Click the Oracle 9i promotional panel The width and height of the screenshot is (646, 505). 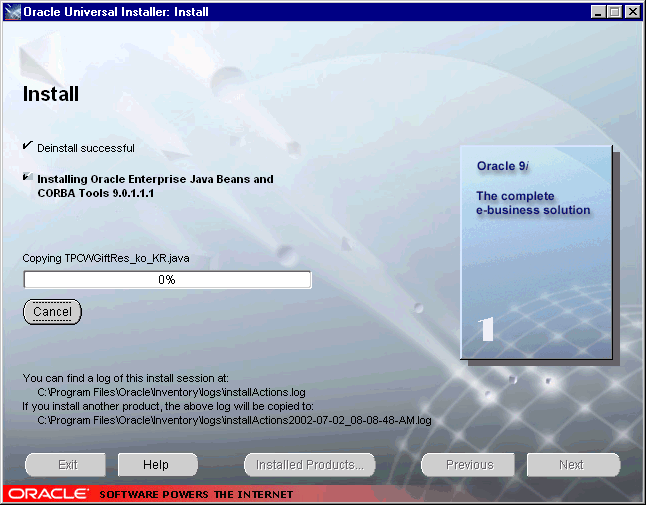[x=536, y=252]
